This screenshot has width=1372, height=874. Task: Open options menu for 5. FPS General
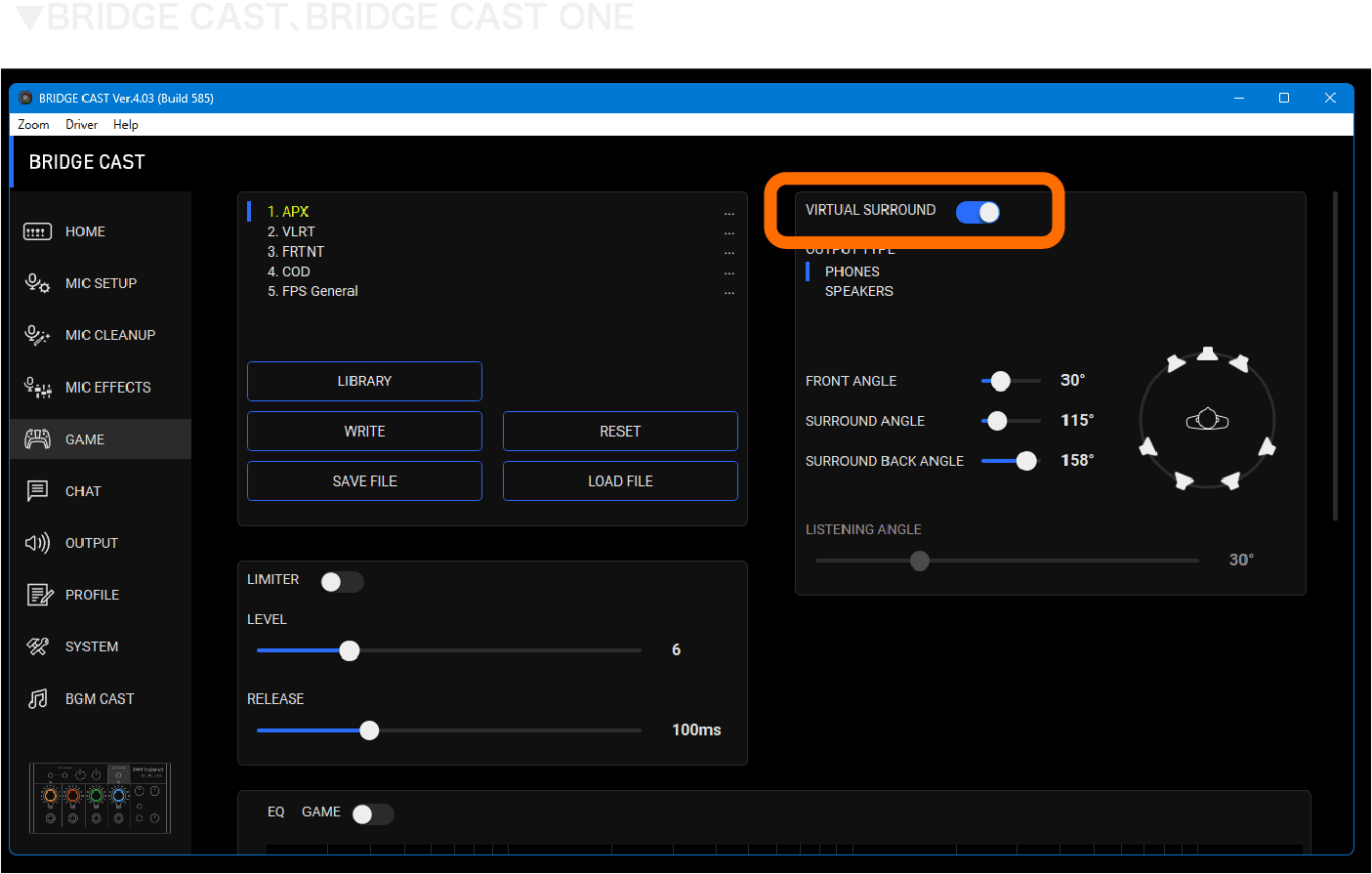728,292
